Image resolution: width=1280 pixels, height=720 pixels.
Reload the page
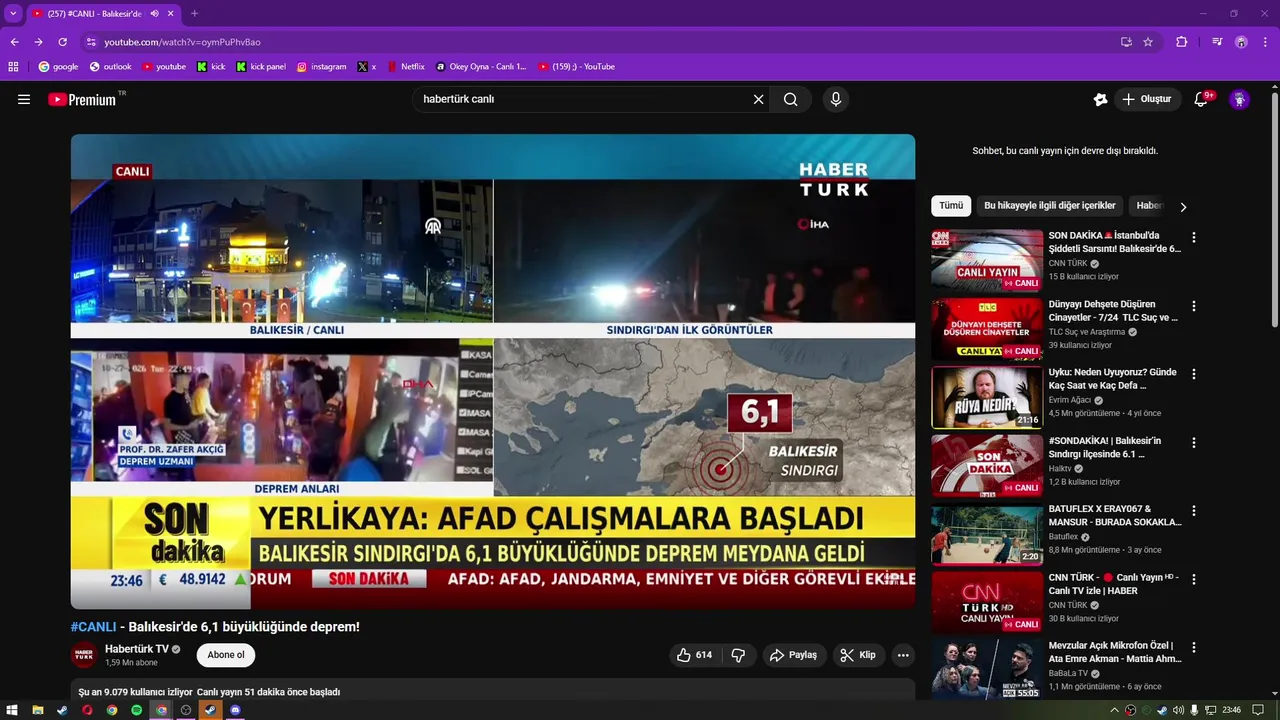click(x=62, y=42)
